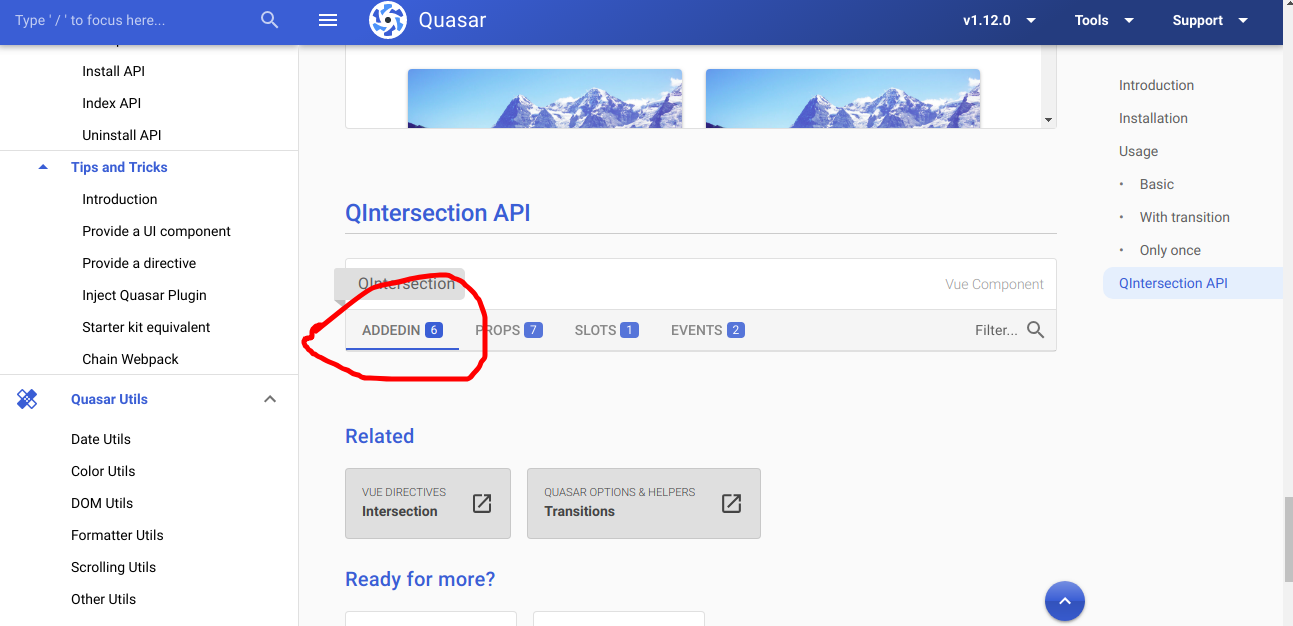Click the hamburger menu icon
Viewport: 1293px width, 626px height.
click(328, 20)
